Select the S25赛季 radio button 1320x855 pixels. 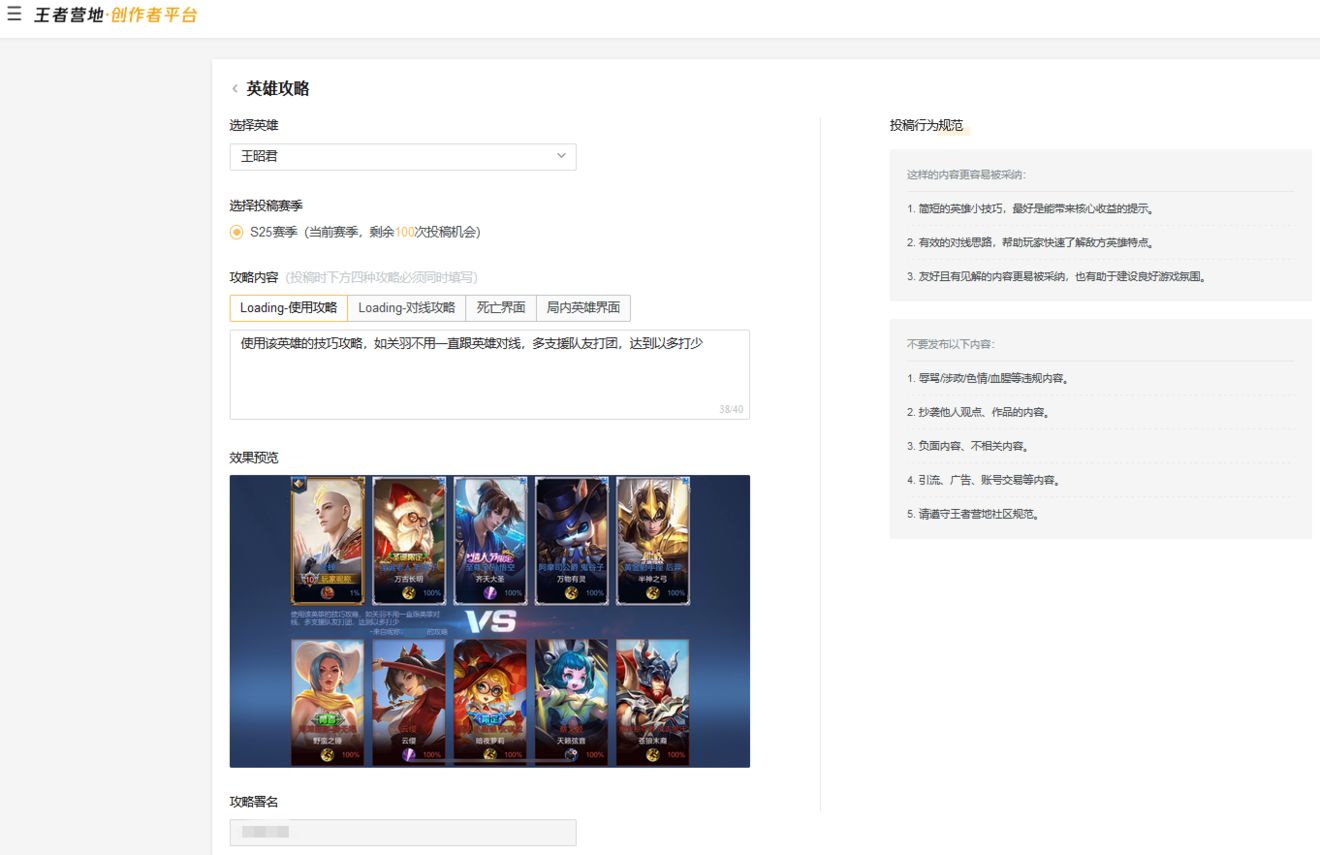(237, 232)
